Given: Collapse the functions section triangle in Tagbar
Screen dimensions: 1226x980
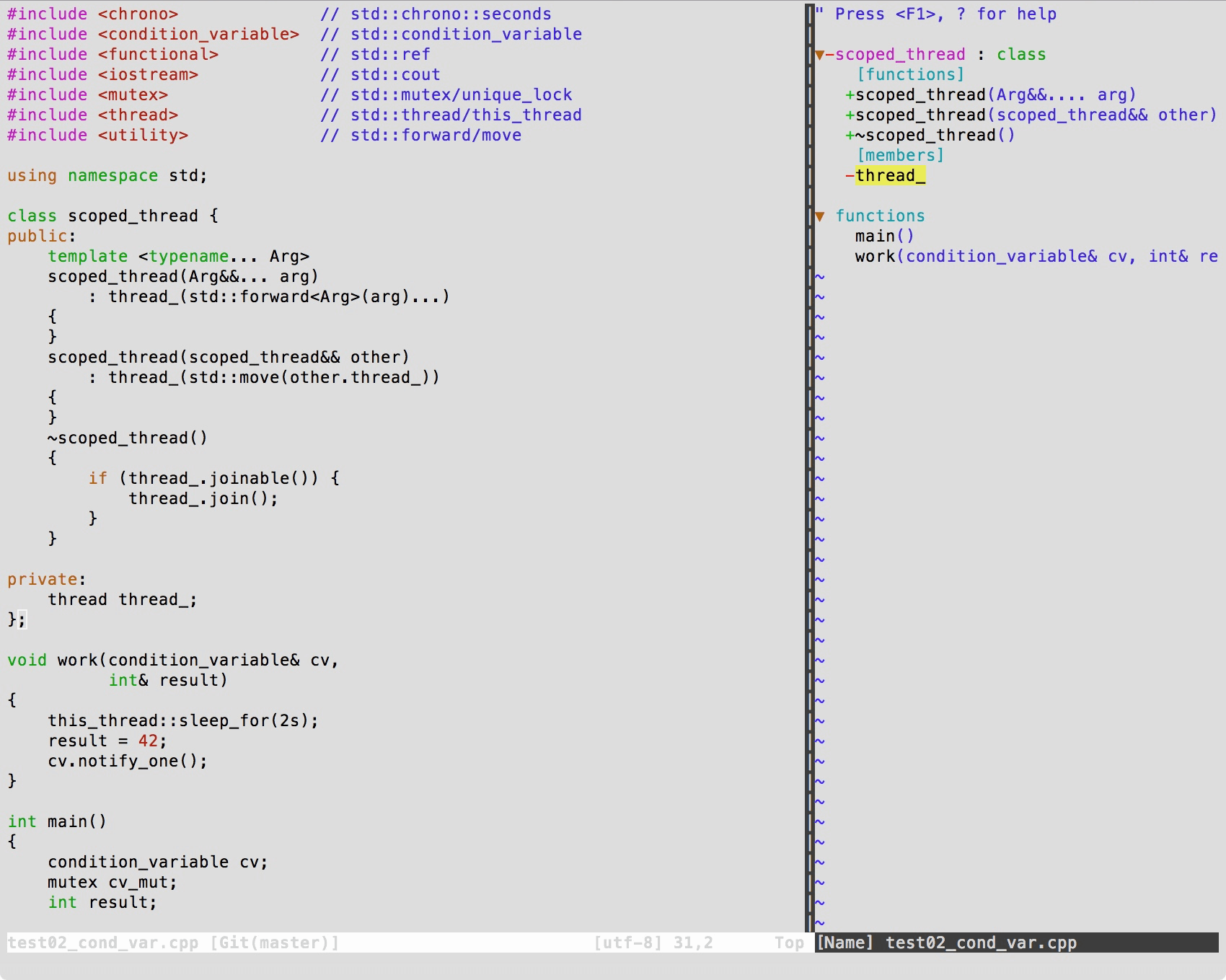Looking at the screenshot, I should click(820, 216).
